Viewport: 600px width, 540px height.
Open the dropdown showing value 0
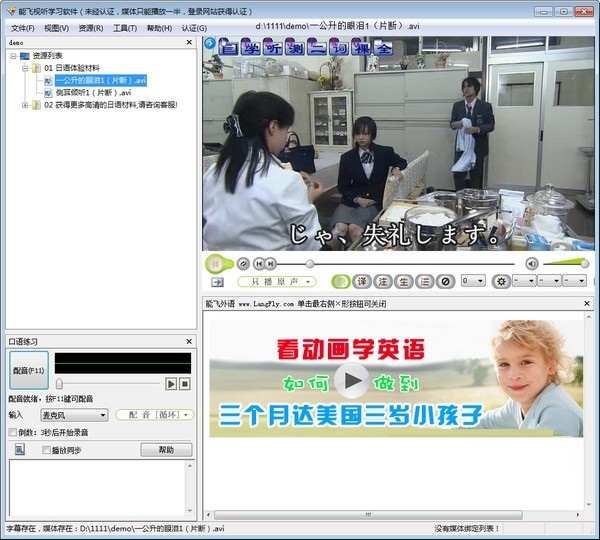[x=473, y=281]
